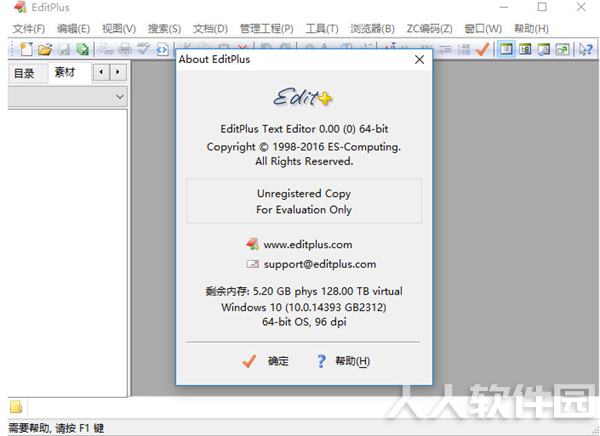Click the envelope icon beside support email

pos(253,264)
